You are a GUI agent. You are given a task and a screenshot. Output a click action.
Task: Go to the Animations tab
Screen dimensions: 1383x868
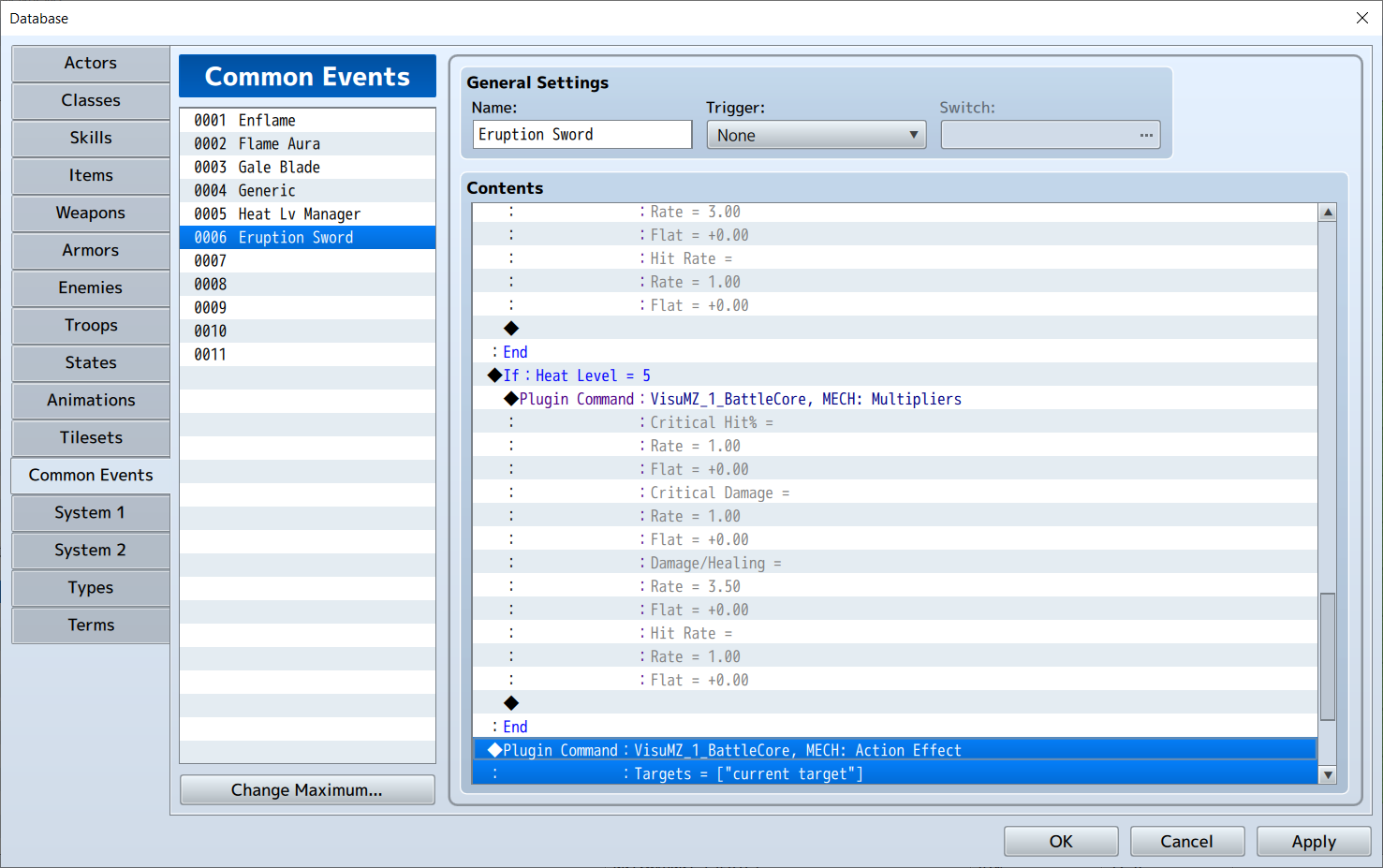click(x=91, y=400)
